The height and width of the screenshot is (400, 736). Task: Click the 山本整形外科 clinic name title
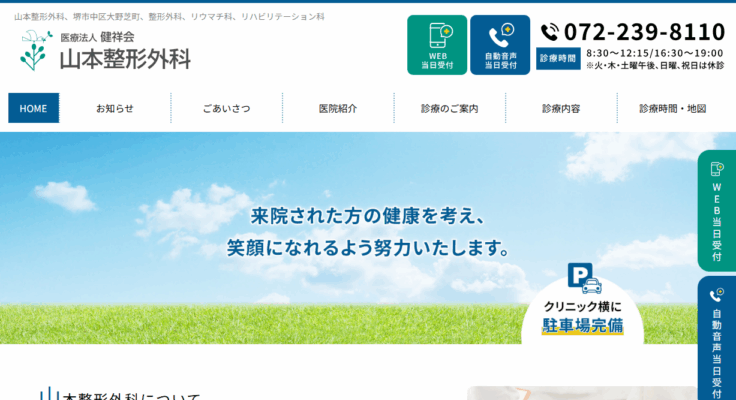point(125,59)
